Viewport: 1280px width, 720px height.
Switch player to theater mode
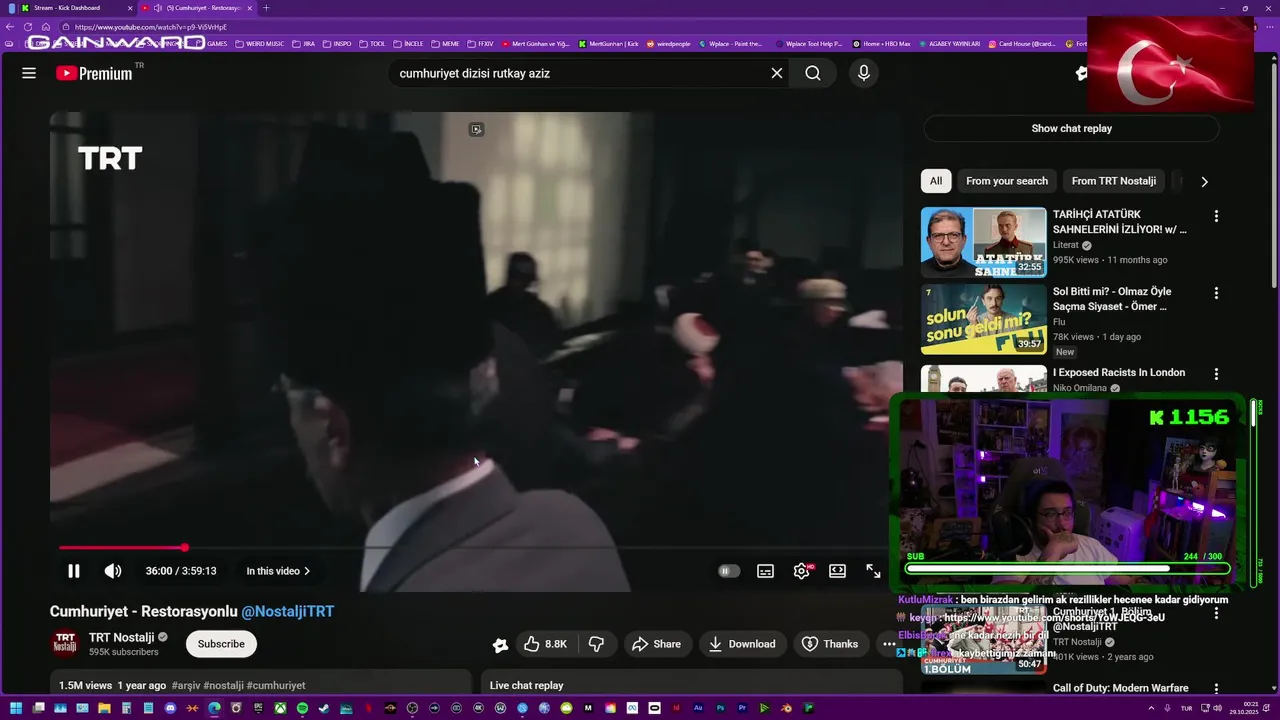[x=837, y=571]
